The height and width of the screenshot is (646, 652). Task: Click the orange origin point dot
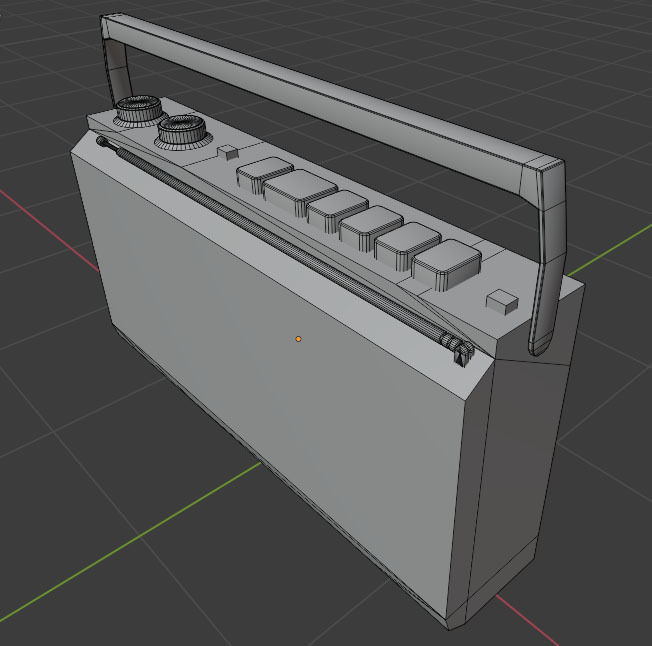click(298, 339)
